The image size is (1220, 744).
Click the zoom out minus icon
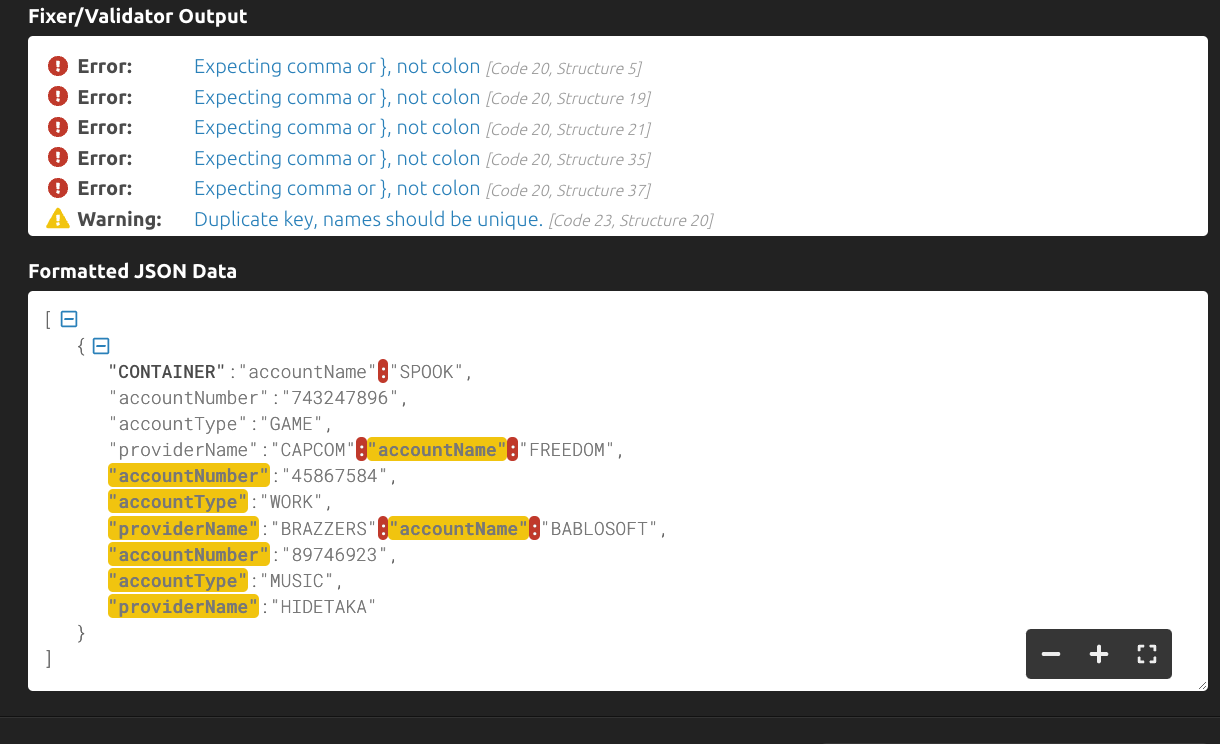(x=1050, y=655)
